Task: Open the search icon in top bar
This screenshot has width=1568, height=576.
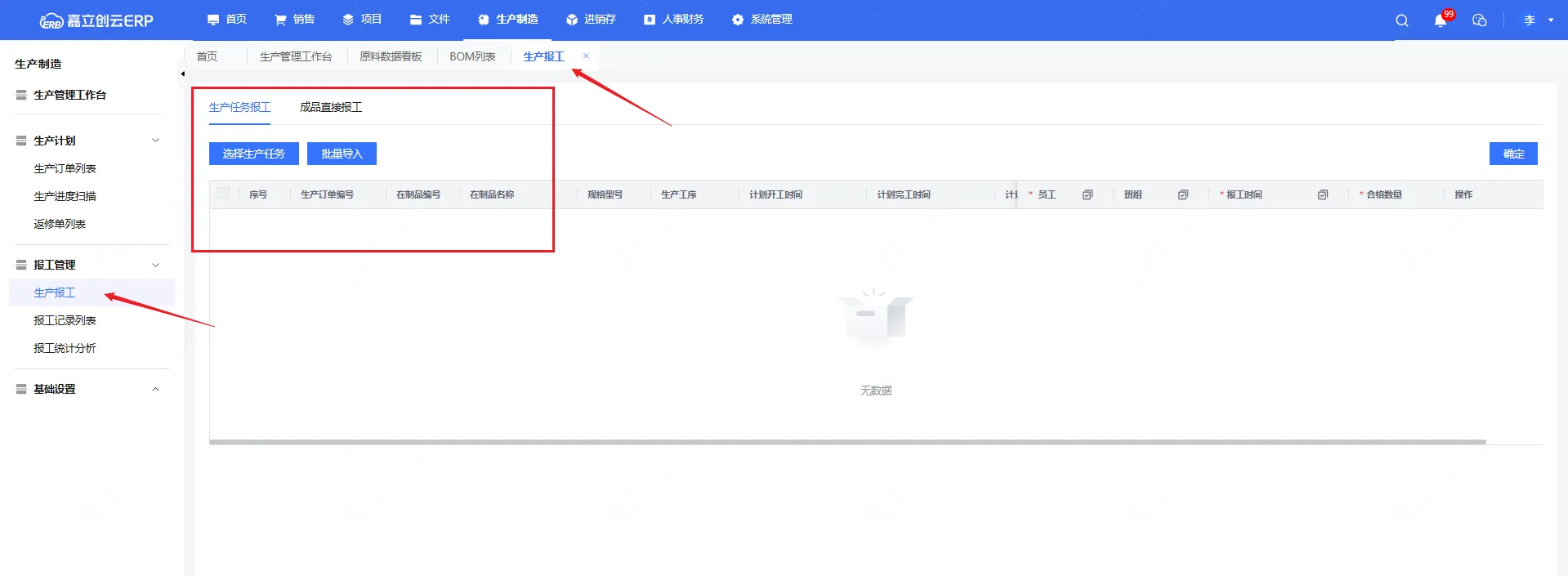Action: click(1401, 20)
